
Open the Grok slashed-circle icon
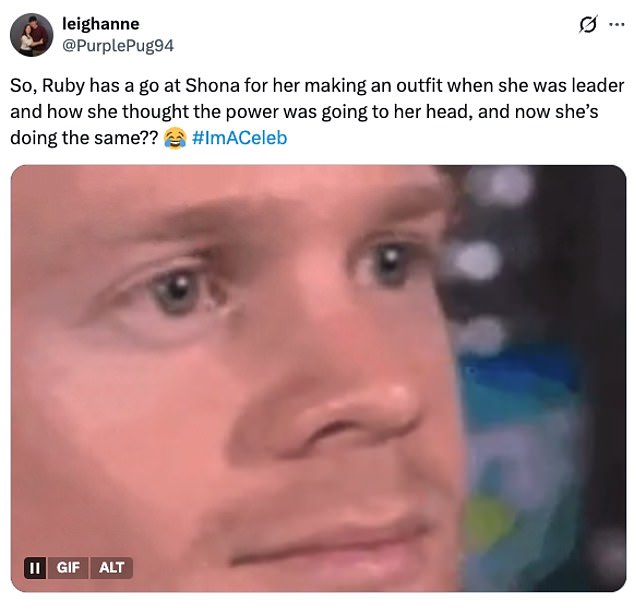(588, 24)
